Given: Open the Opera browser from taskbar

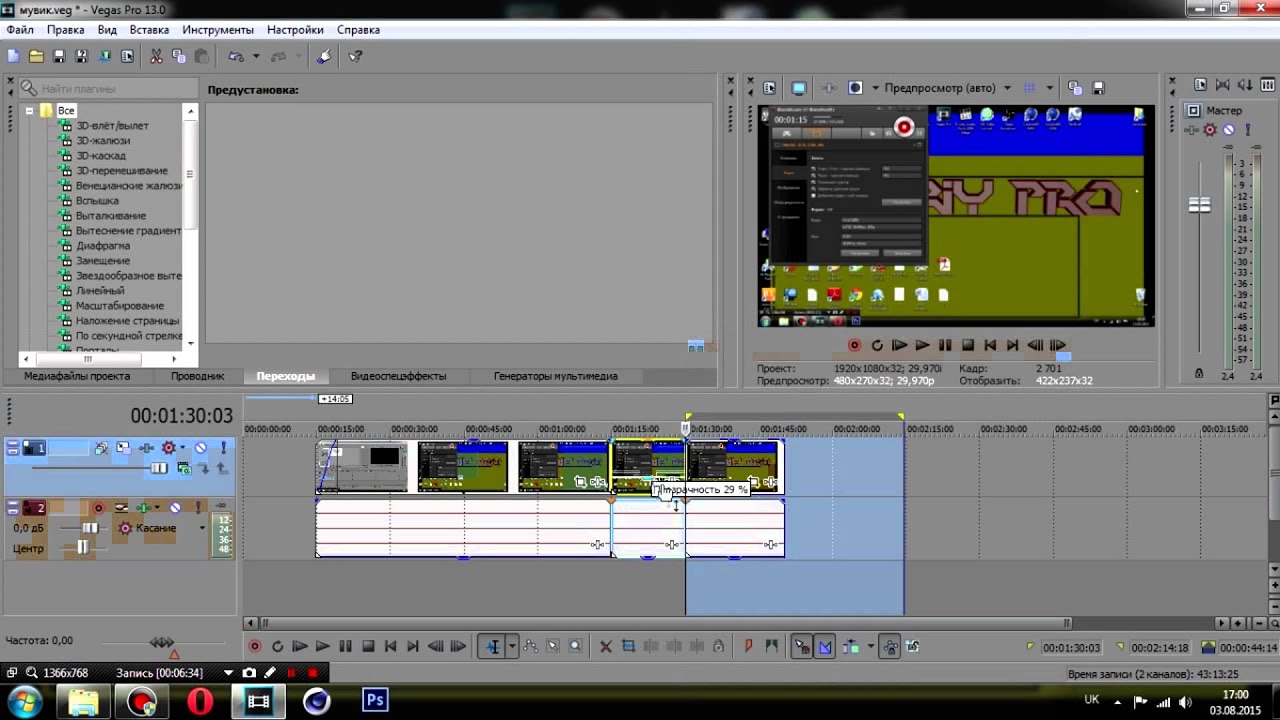Looking at the screenshot, I should 200,701.
